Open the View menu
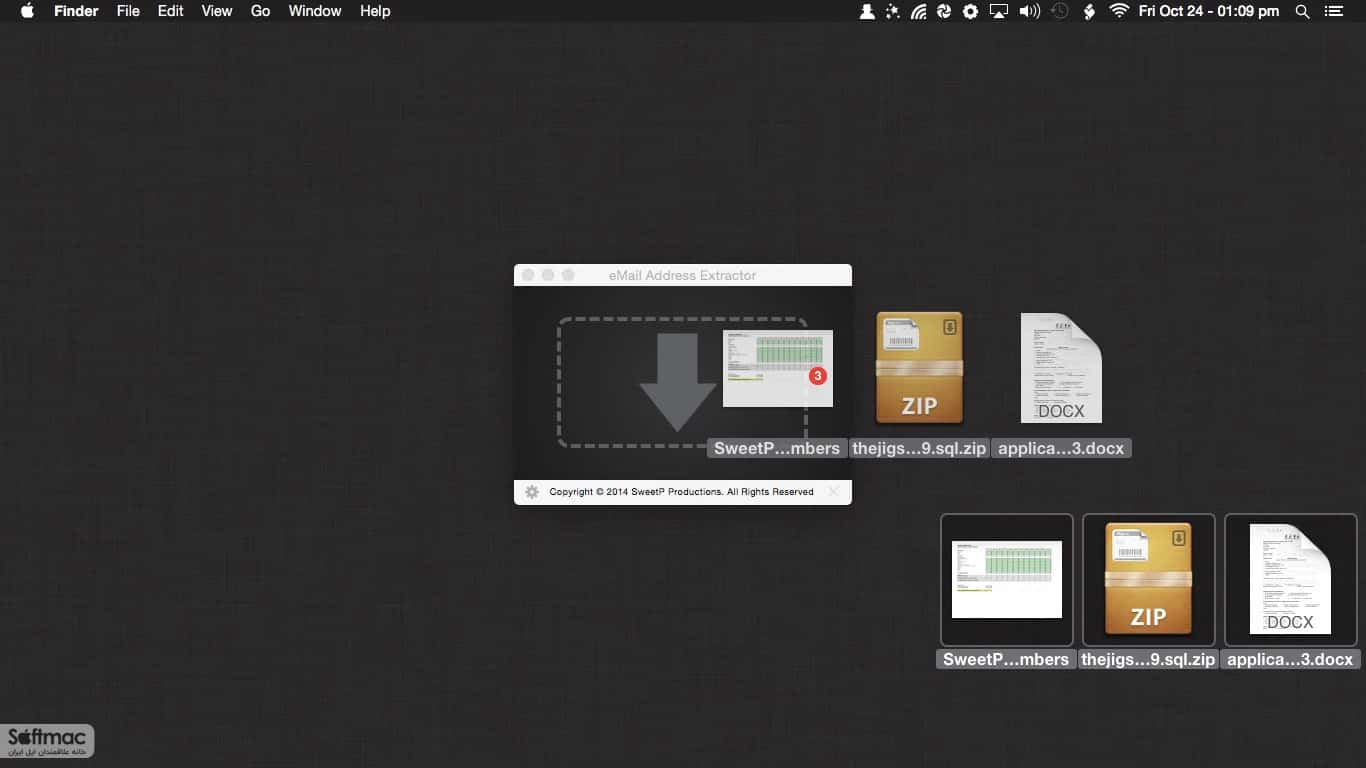 [x=217, y=11]
